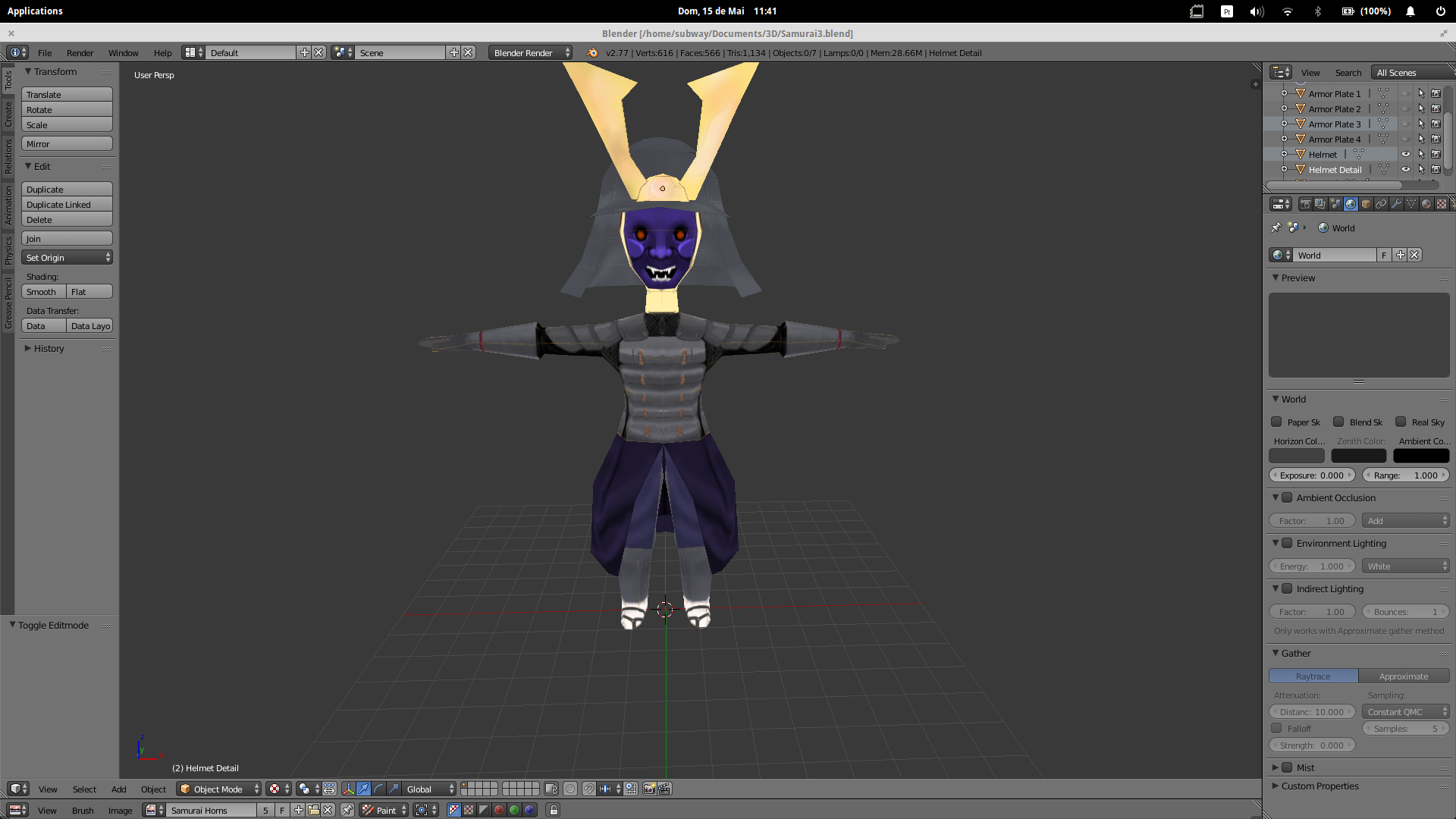Screen dimensions: 1456x819
Task: Open the Material properties sphere tab
Action: (x=1426, y=204)
